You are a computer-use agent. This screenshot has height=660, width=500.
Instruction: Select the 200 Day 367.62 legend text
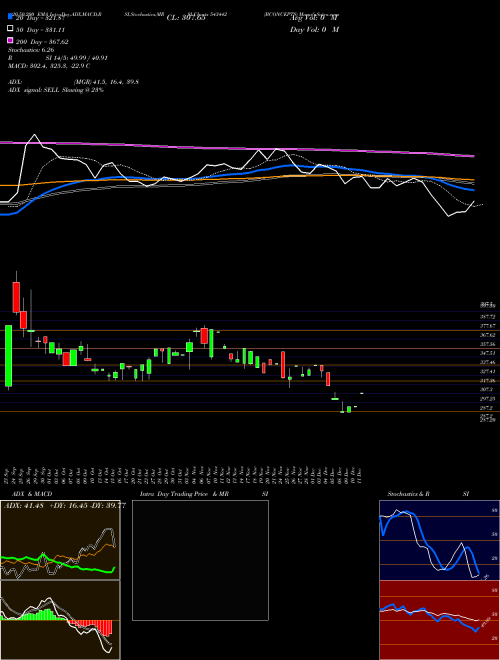coord(42,41)
